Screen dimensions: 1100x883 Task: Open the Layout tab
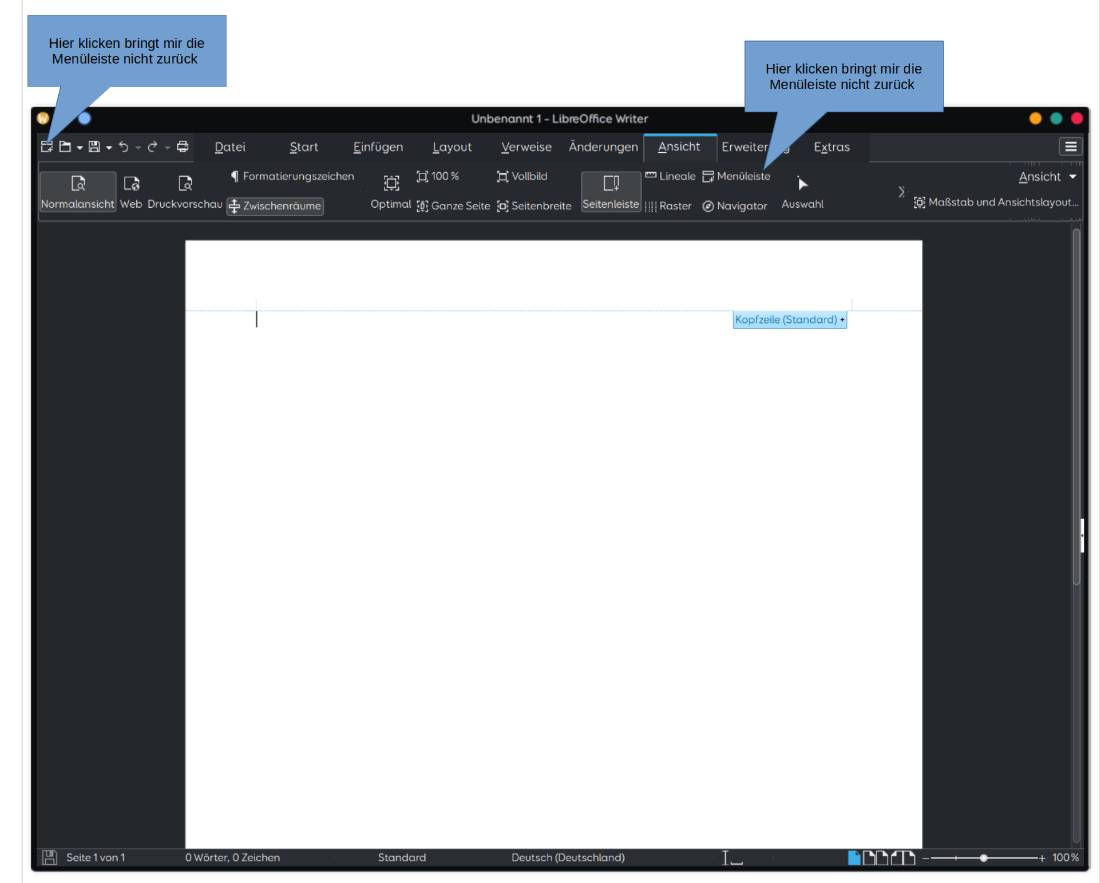point(452,147)
